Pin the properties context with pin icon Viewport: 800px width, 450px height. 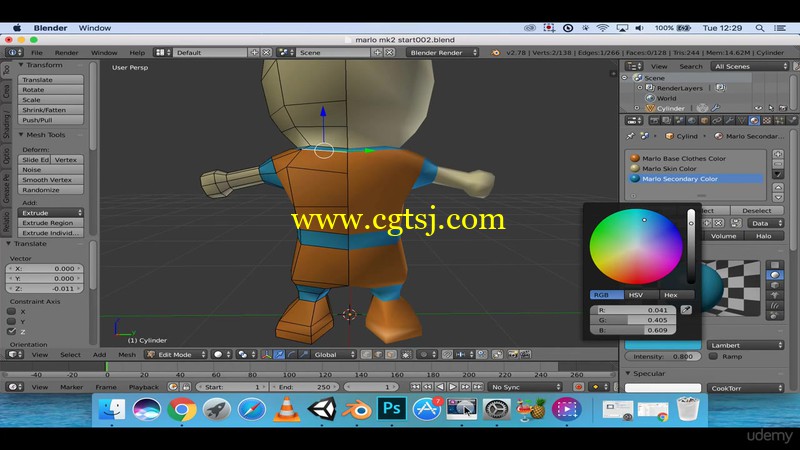tap(631, 136)
